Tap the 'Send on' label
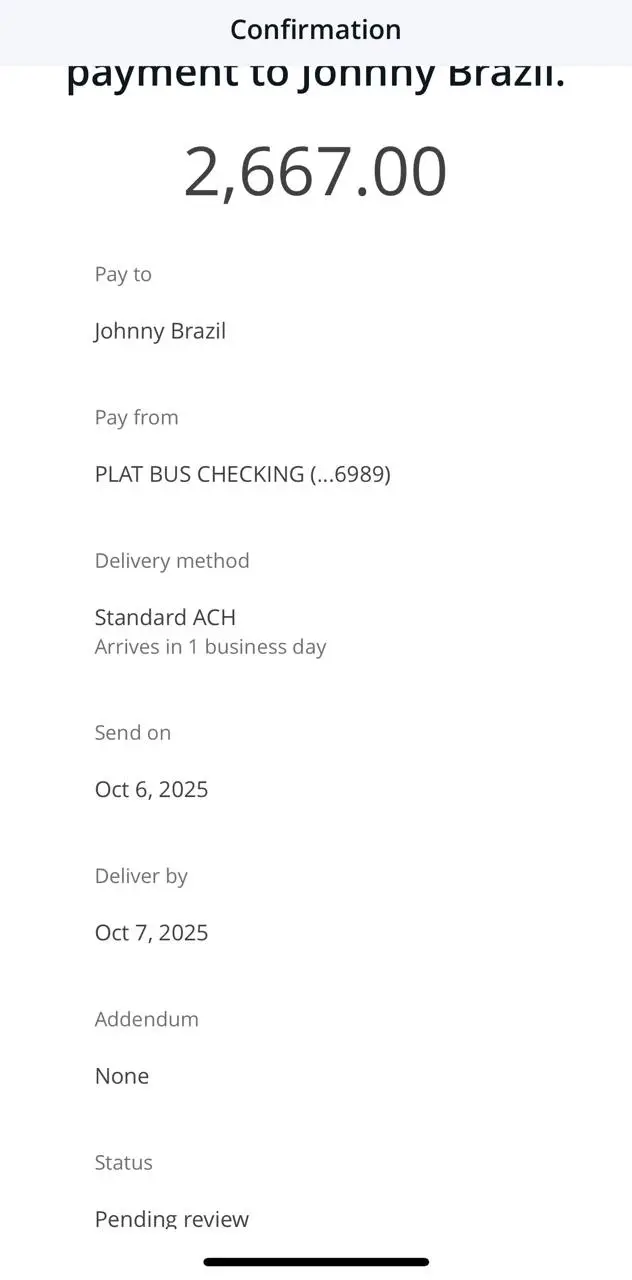The image size is (632, 1280). point(133,733)
